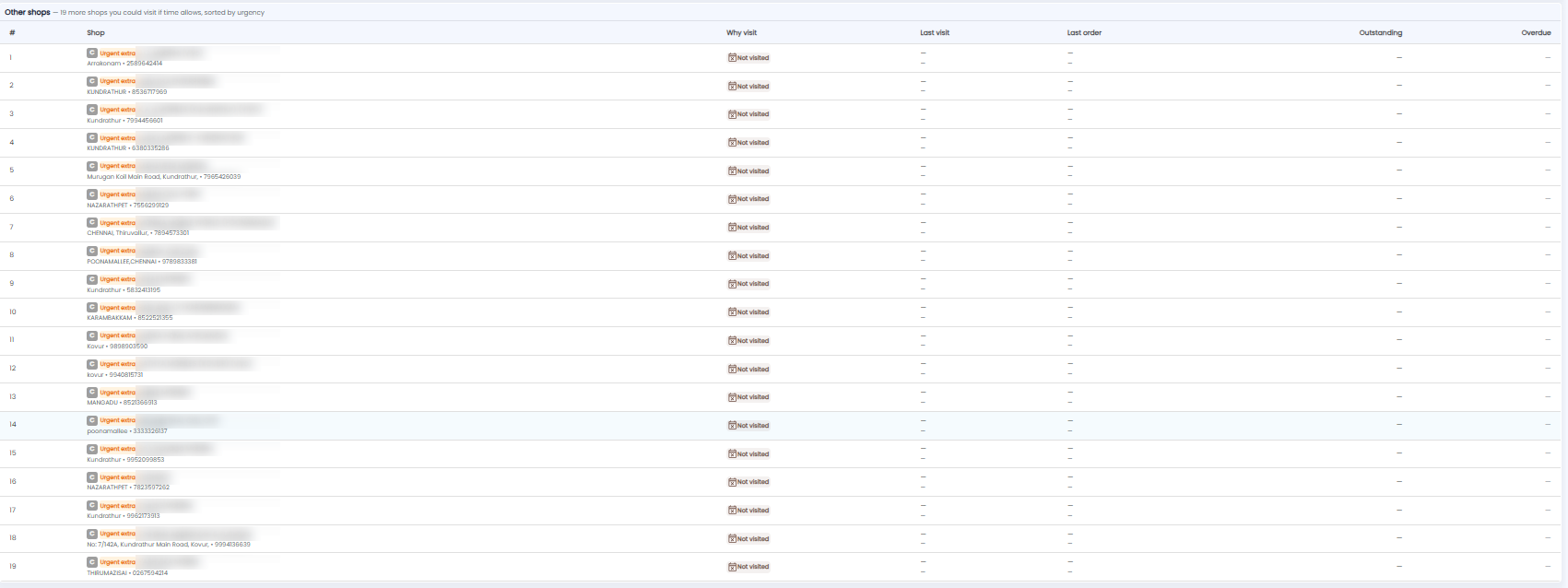Screen dimensions: 1568x588
Task: Click the calendar-x icon in row 4
Action: pyautogui.click(x=732, y=143)
